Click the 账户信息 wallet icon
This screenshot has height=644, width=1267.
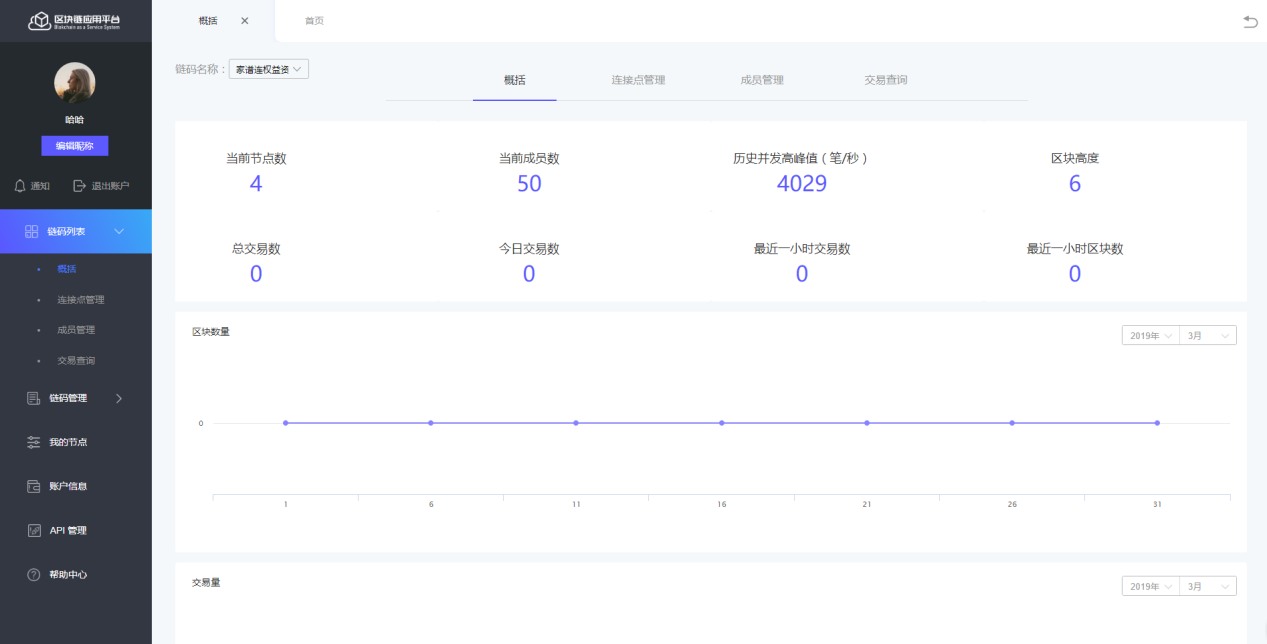pyautogui.click(x=33, y=486)
